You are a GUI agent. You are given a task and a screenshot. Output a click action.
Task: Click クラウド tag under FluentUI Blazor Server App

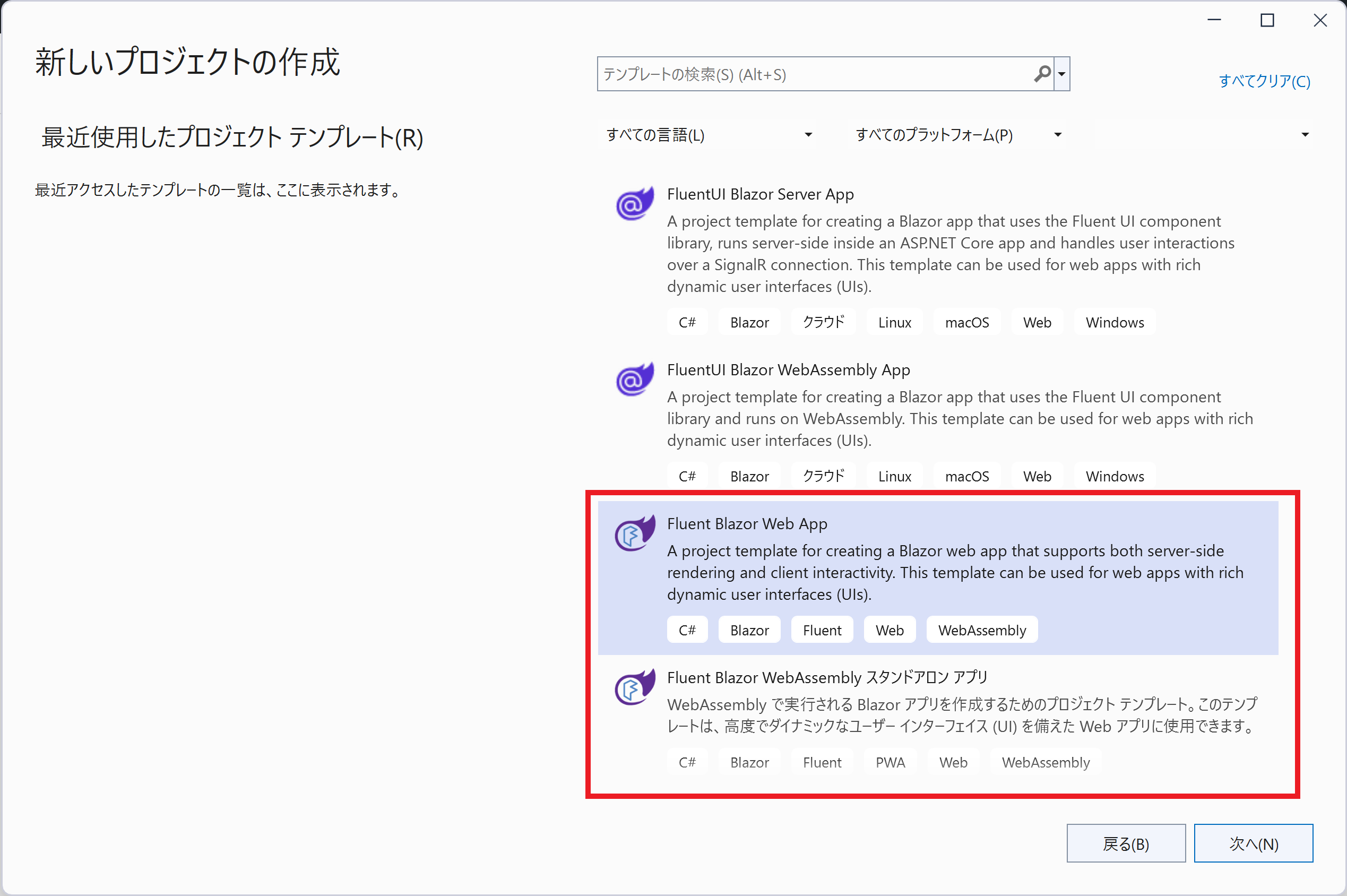[x=823, y=322]
